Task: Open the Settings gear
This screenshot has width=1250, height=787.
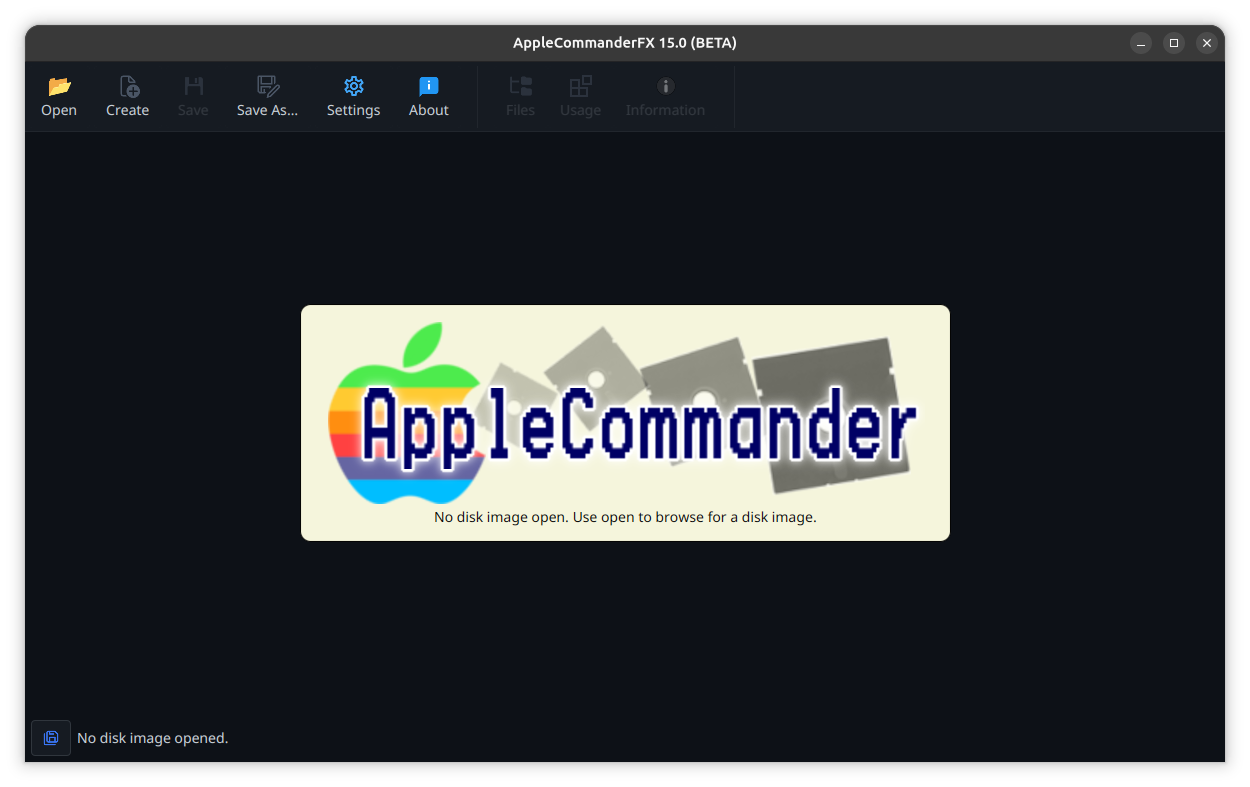Action: pyautogui.click(x=354, y=87)
